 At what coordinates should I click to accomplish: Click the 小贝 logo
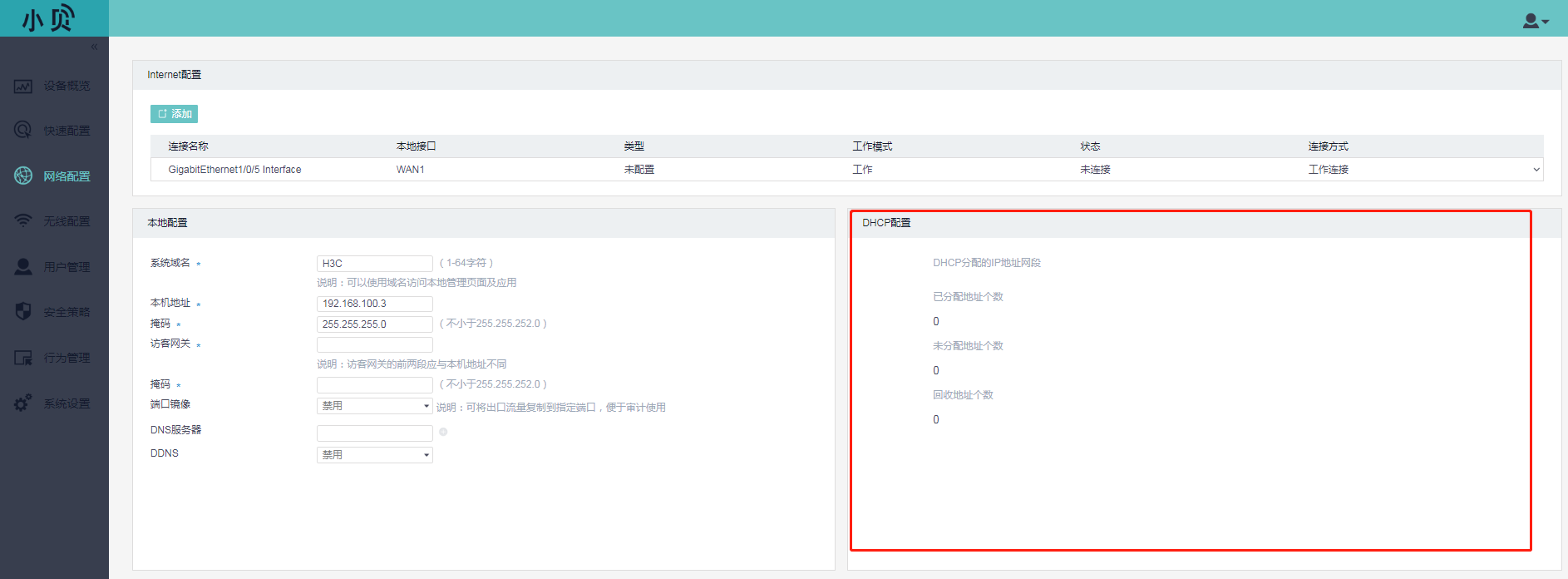click(x=48, y=18)
